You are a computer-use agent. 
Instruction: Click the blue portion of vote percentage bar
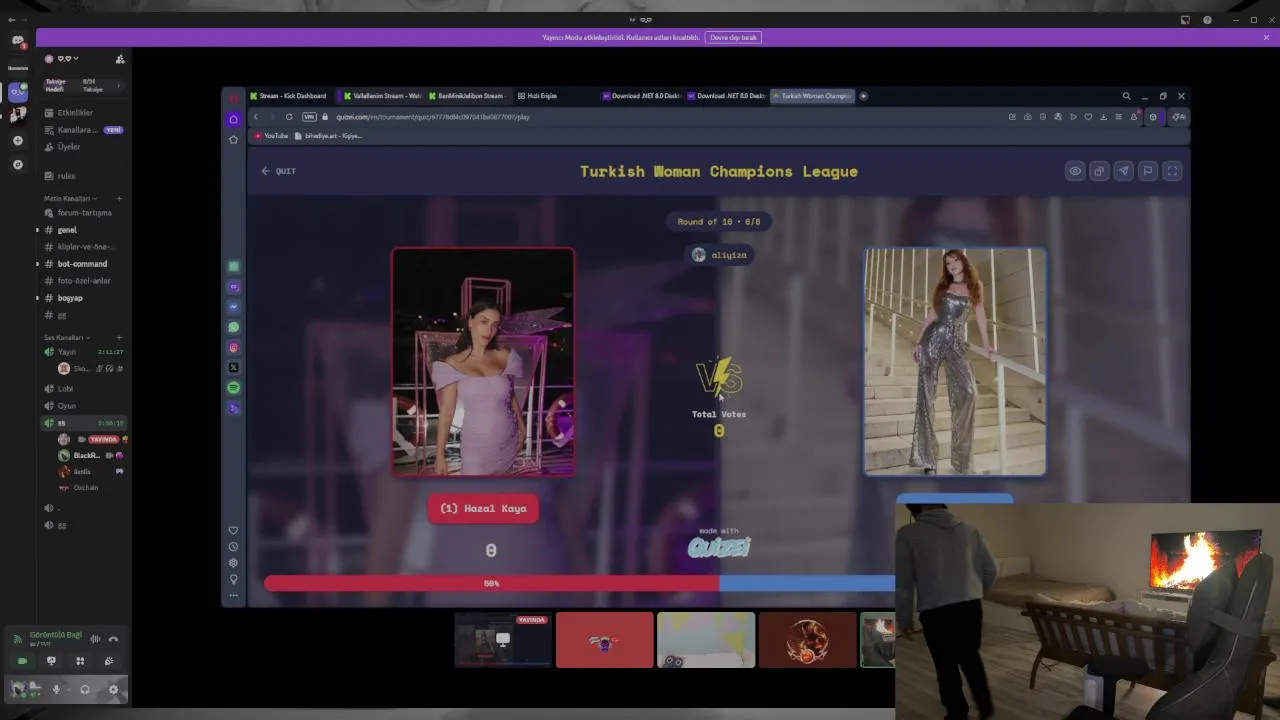click(x=807, y=583)
